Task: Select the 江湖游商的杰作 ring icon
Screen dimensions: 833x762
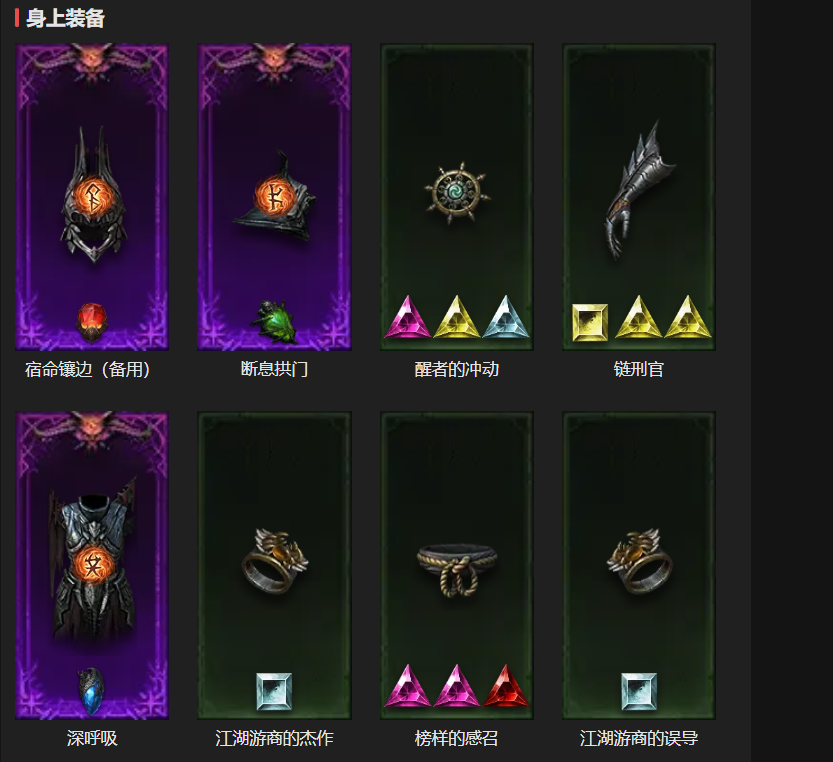Action: (274, 561)
